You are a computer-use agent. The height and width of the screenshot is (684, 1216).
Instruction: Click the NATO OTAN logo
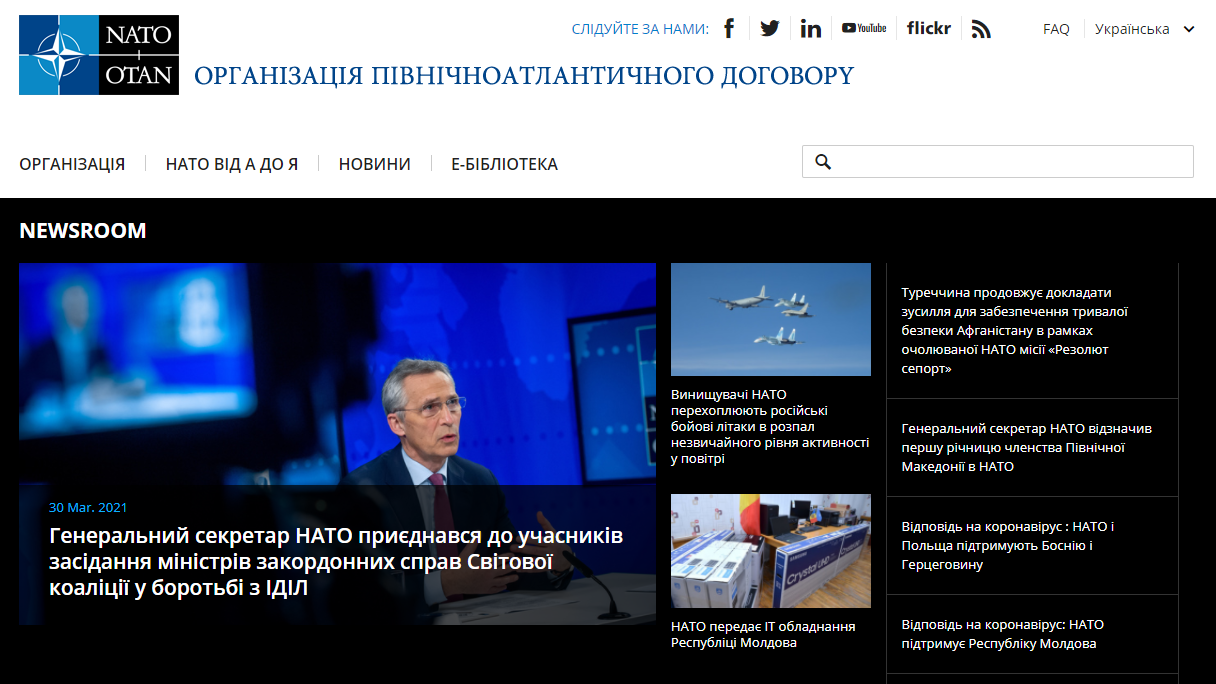(99, 55)
